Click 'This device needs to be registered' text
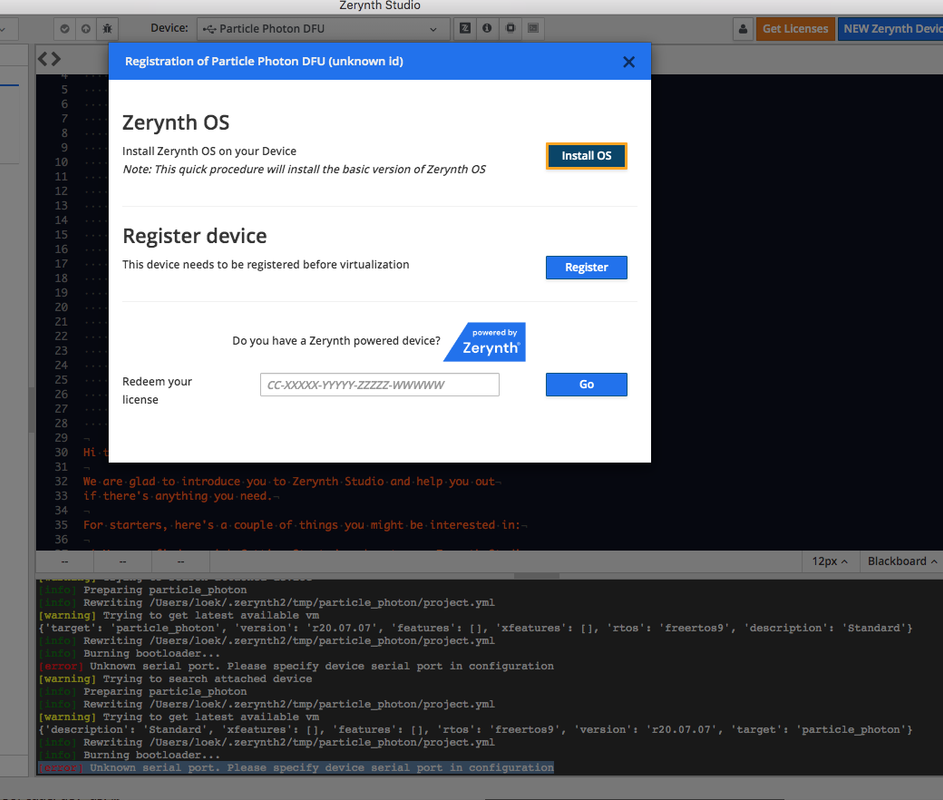Viewport: 943px width, 800px height. (265, 265)
